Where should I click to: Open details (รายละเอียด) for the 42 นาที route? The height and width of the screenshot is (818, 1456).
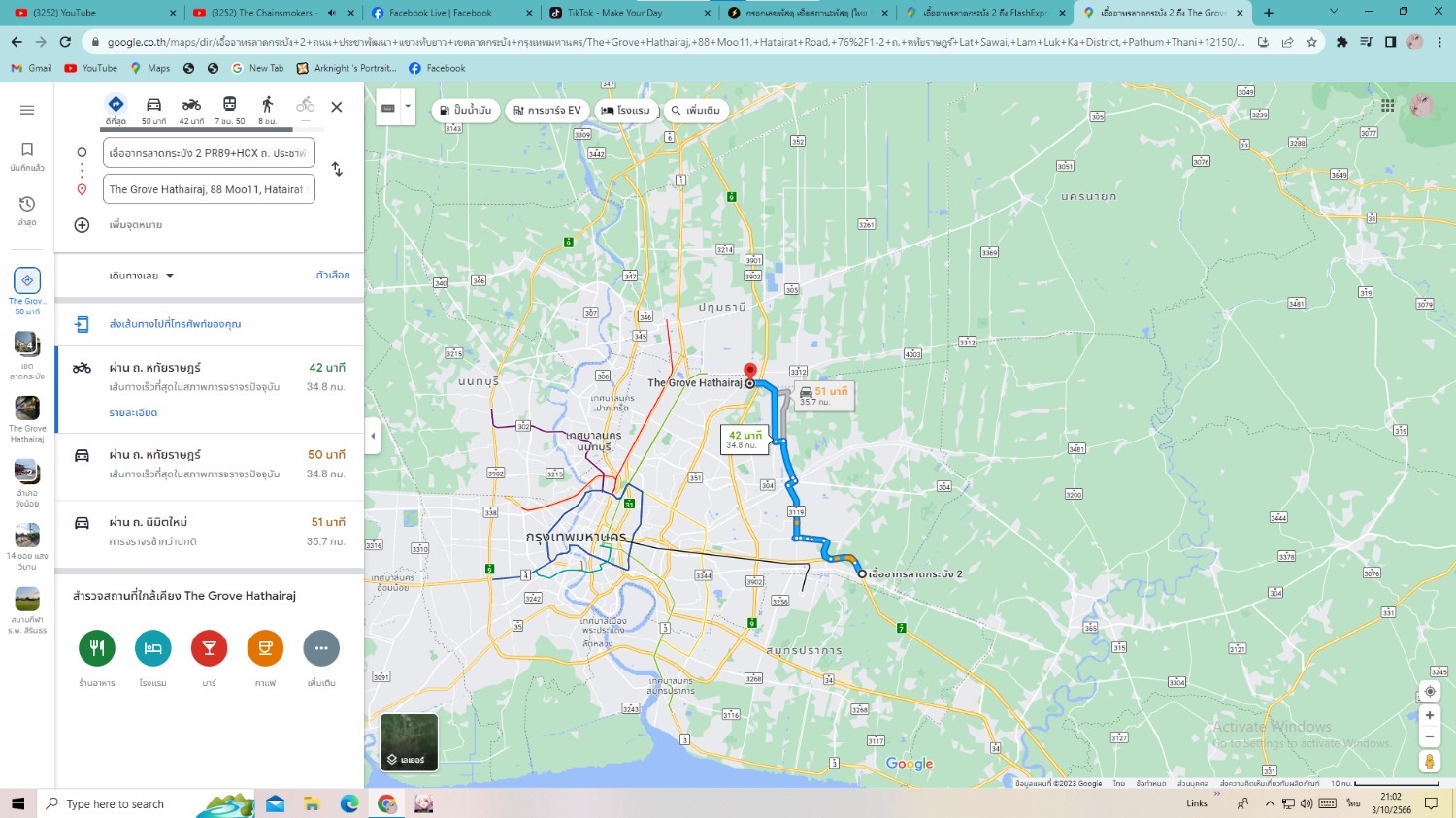pyautogui.click(x=133, y=413)
